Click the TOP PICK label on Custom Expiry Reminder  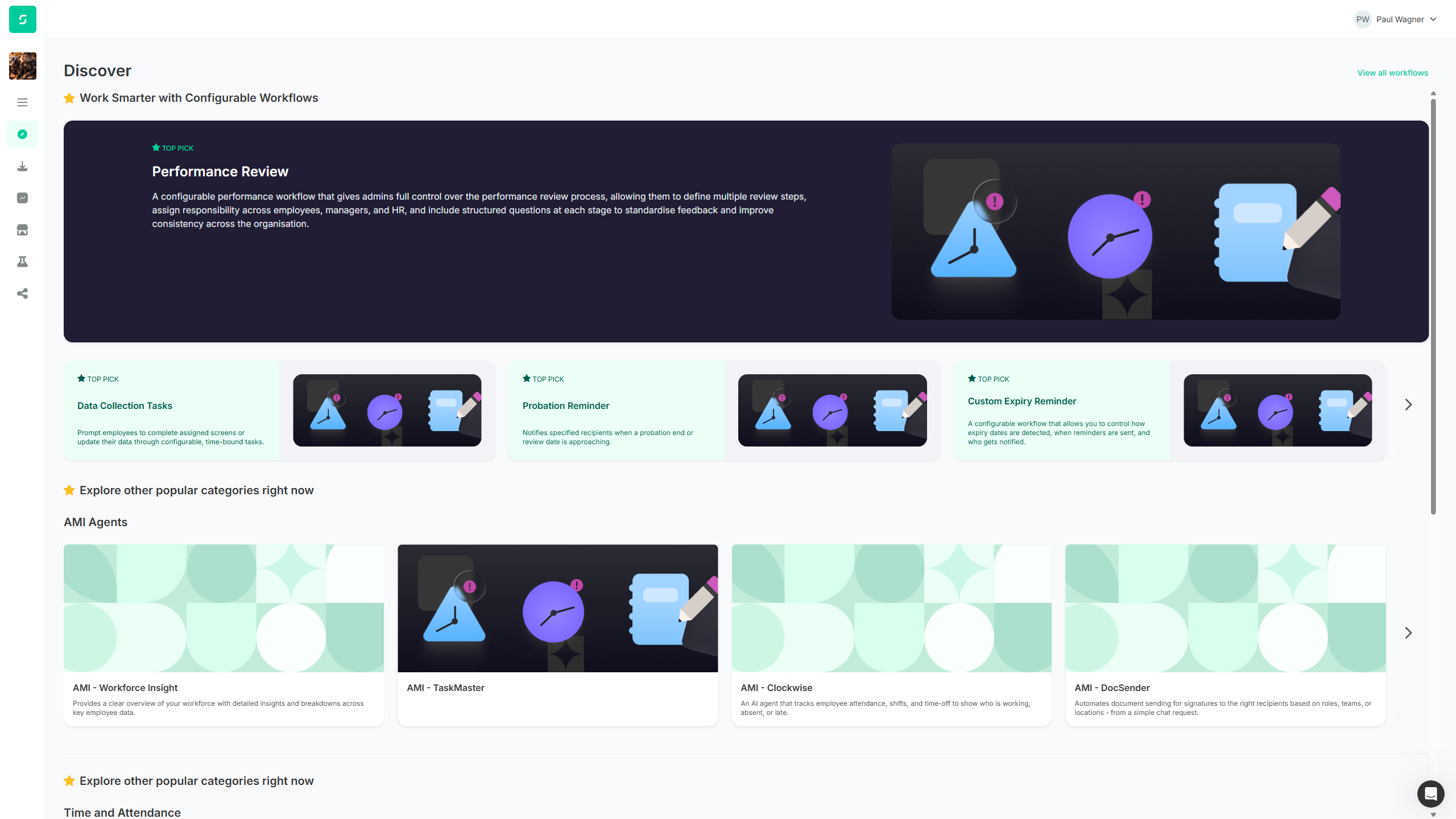(x=988, y=379)
